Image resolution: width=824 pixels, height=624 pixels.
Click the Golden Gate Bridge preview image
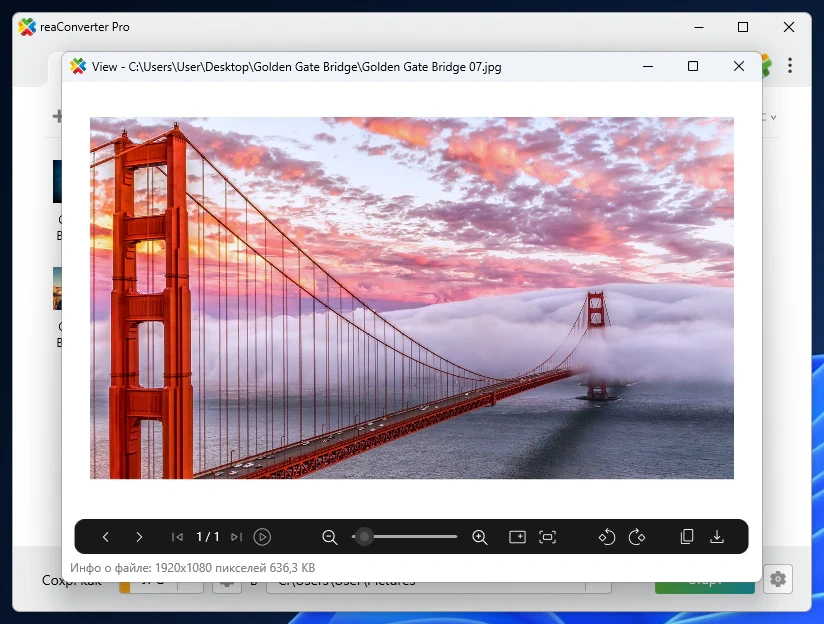(x=411, y=298)
